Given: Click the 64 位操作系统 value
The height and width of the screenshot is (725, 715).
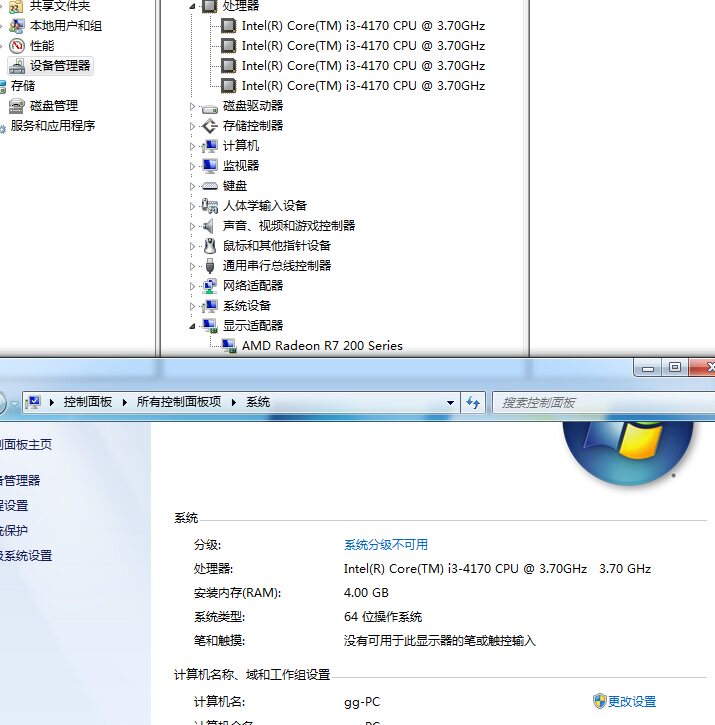Looking at the screenshot, I should click(383, 617).
